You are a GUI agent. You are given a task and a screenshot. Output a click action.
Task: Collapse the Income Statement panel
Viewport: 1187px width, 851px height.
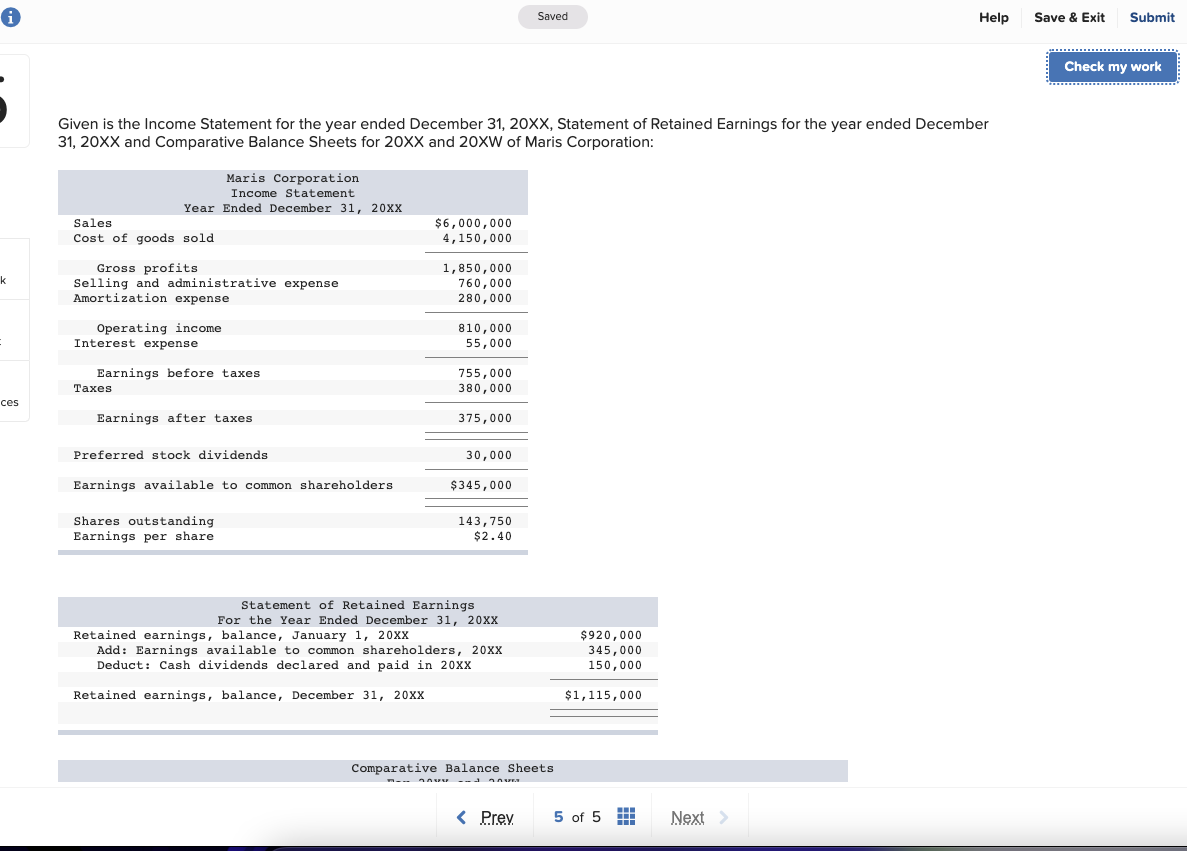[293, 193]
